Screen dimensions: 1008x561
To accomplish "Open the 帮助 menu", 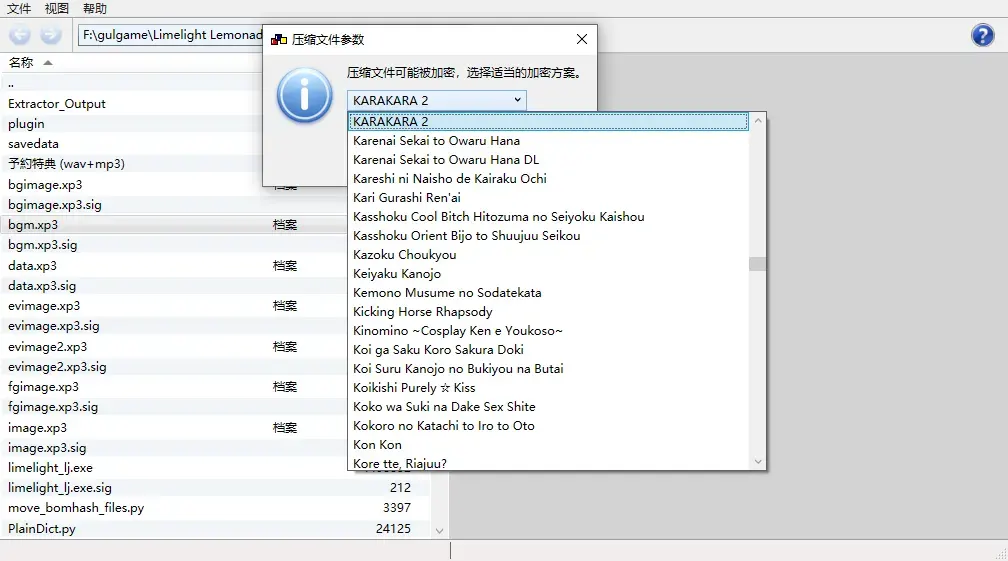I will 94,8.
